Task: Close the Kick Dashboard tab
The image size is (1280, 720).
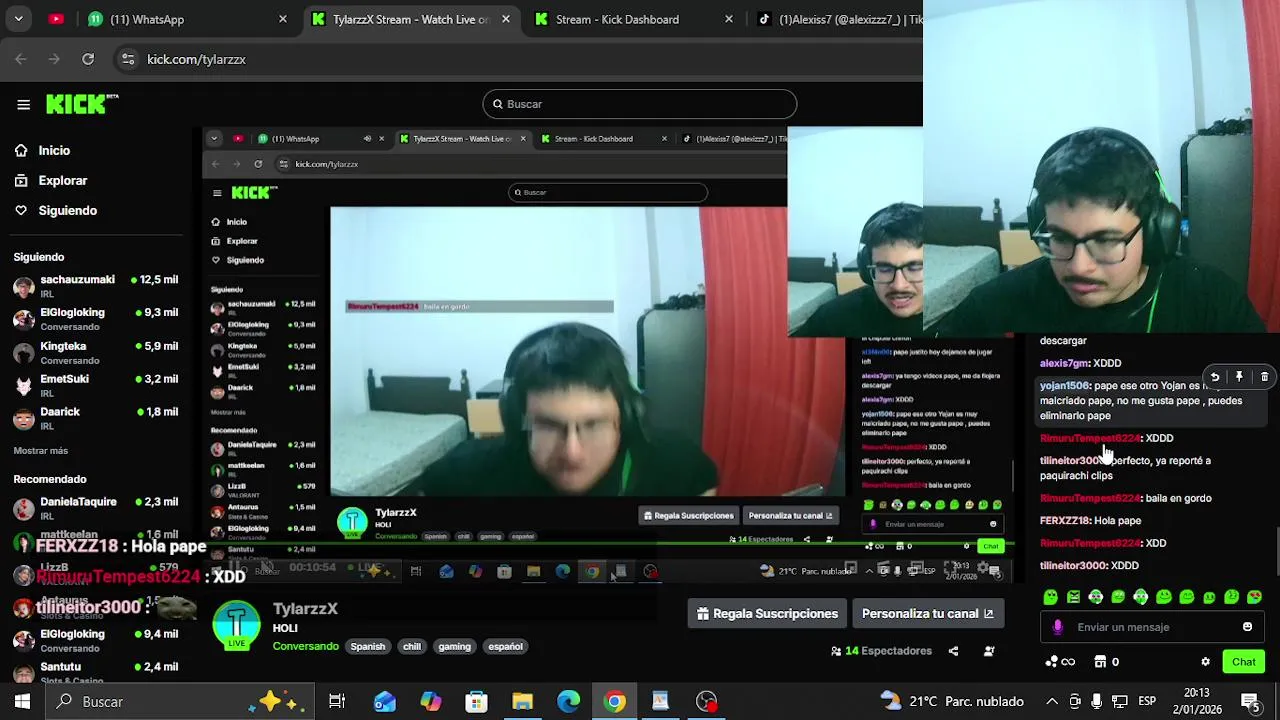Action: [729, 19]
